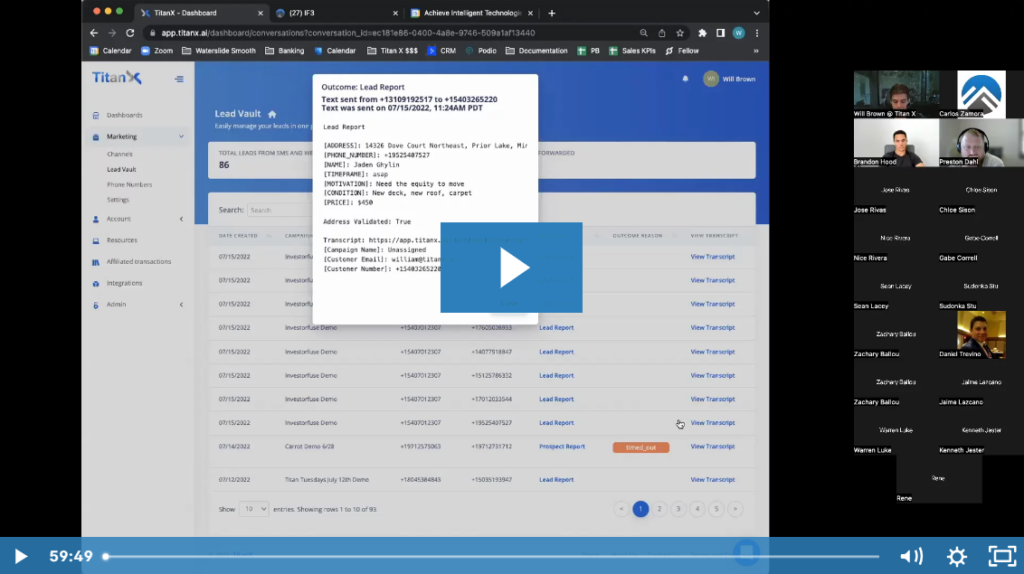Toggle video fullscreen mode
The height and width of the screenshot is (574, 1024).
[x=1002, y=556]
